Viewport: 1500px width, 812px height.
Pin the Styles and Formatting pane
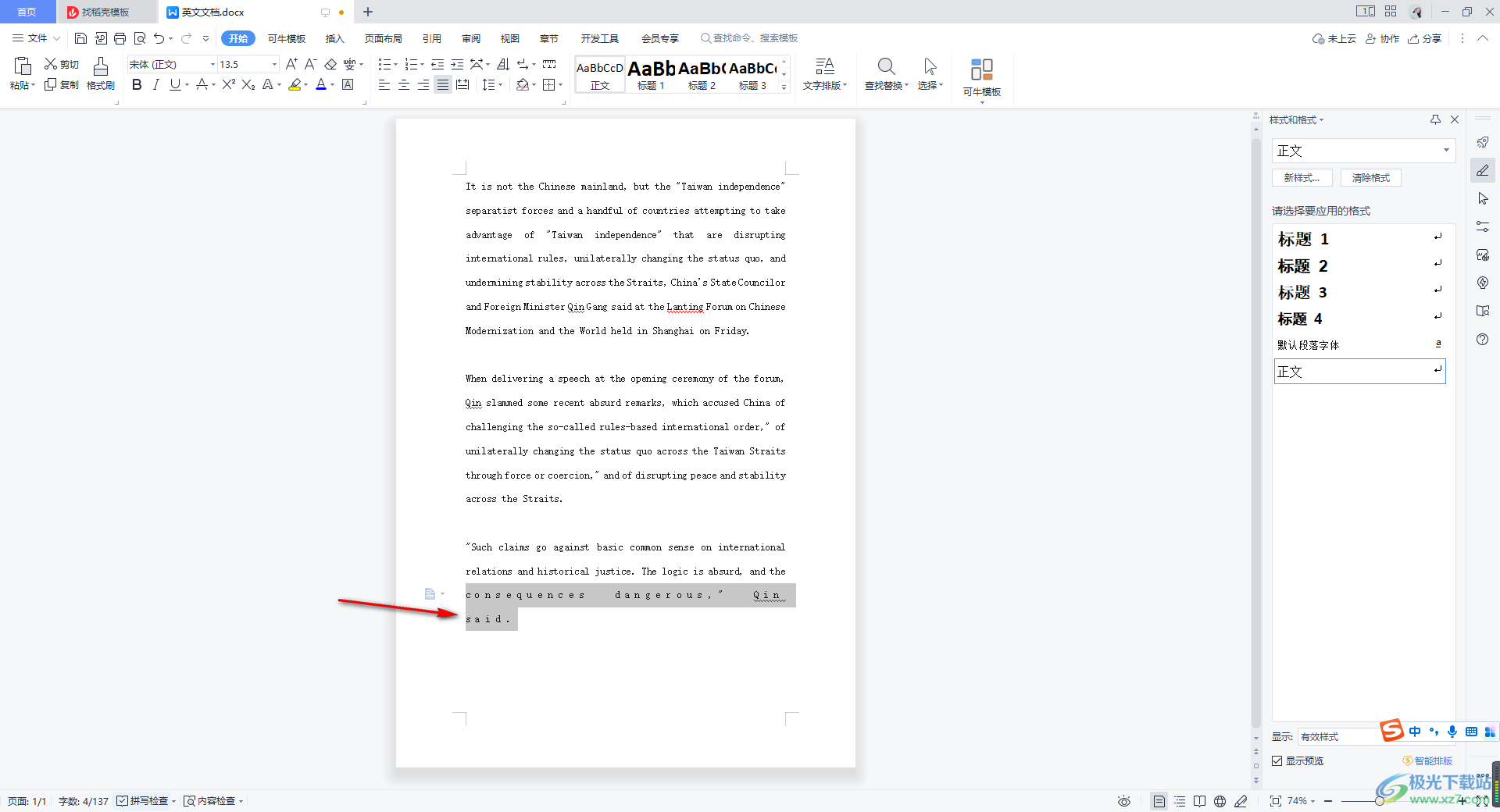click(x=1435, y=119)
